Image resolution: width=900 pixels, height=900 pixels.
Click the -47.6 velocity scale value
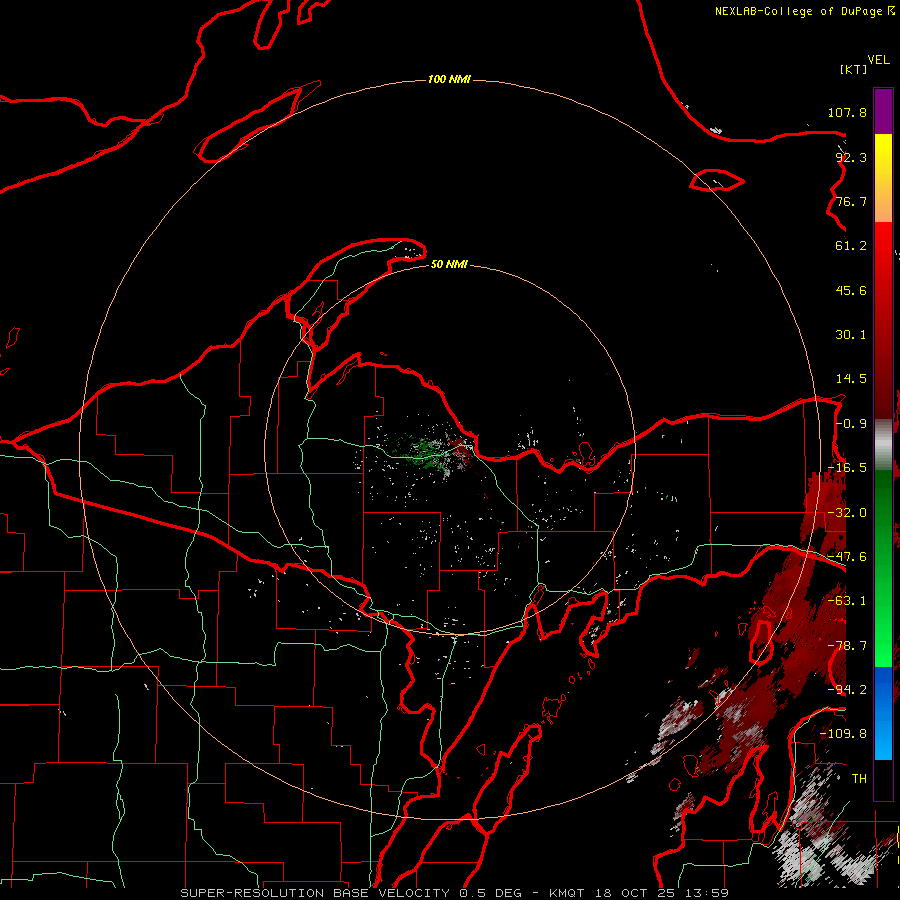pyautogui.click(x=847, y=557)
